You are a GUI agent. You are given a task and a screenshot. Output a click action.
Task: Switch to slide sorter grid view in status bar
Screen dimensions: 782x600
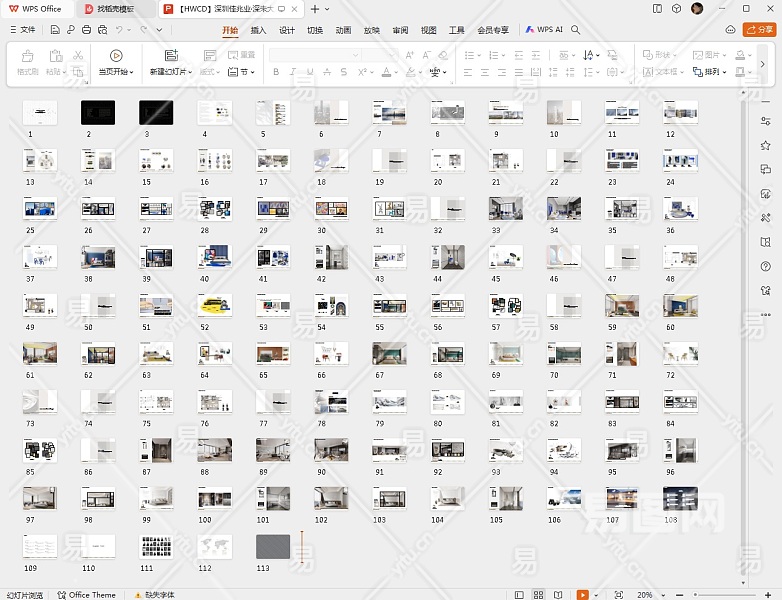538,595
